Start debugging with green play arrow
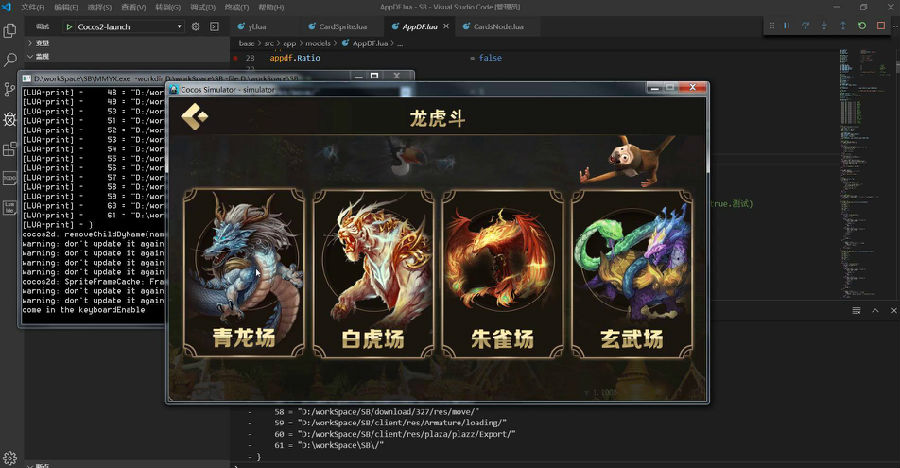The height and width of the screenshot is (468, 900). (69, 26)
